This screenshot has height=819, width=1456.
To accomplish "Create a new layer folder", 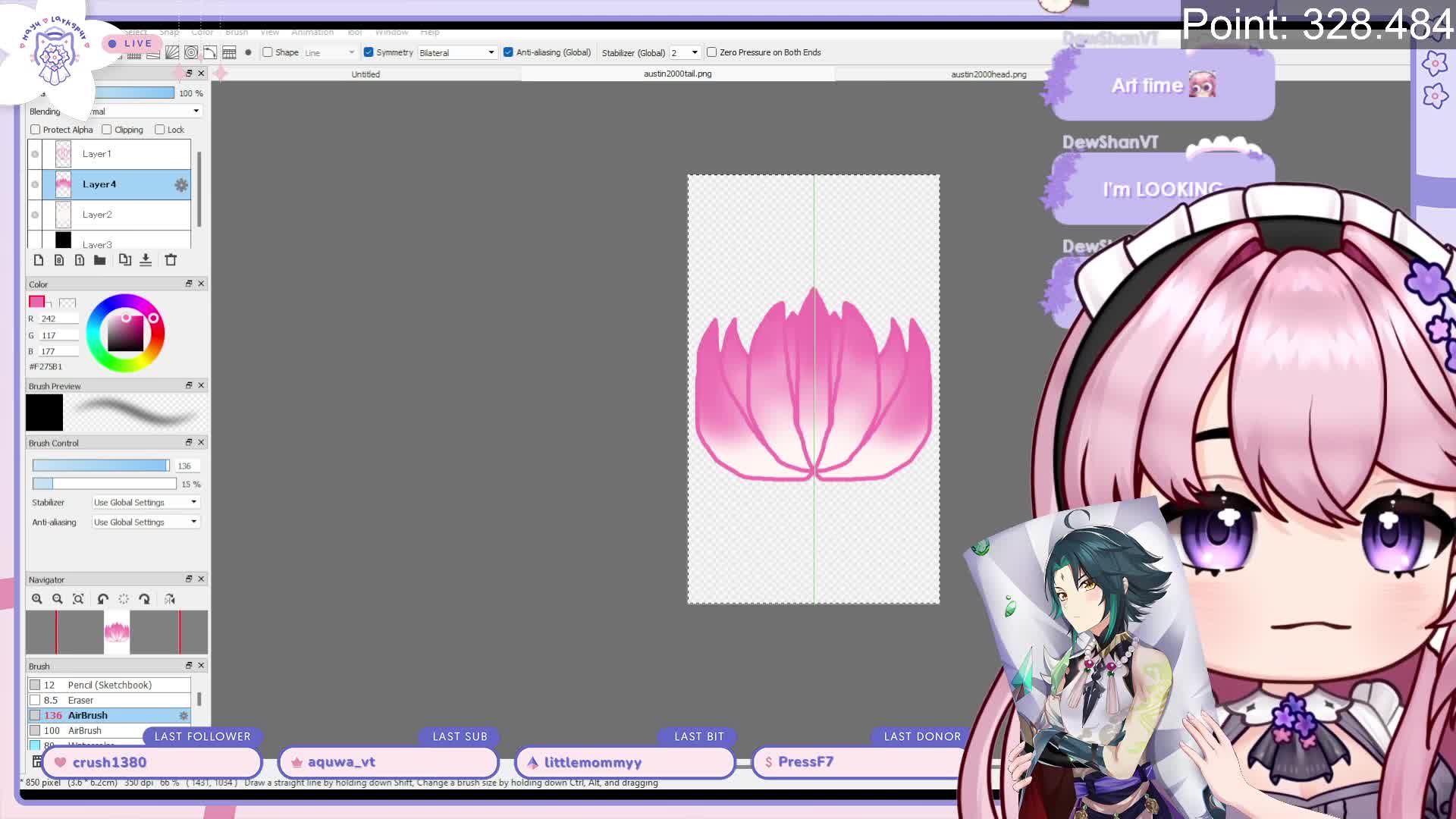I will point(100,260).
